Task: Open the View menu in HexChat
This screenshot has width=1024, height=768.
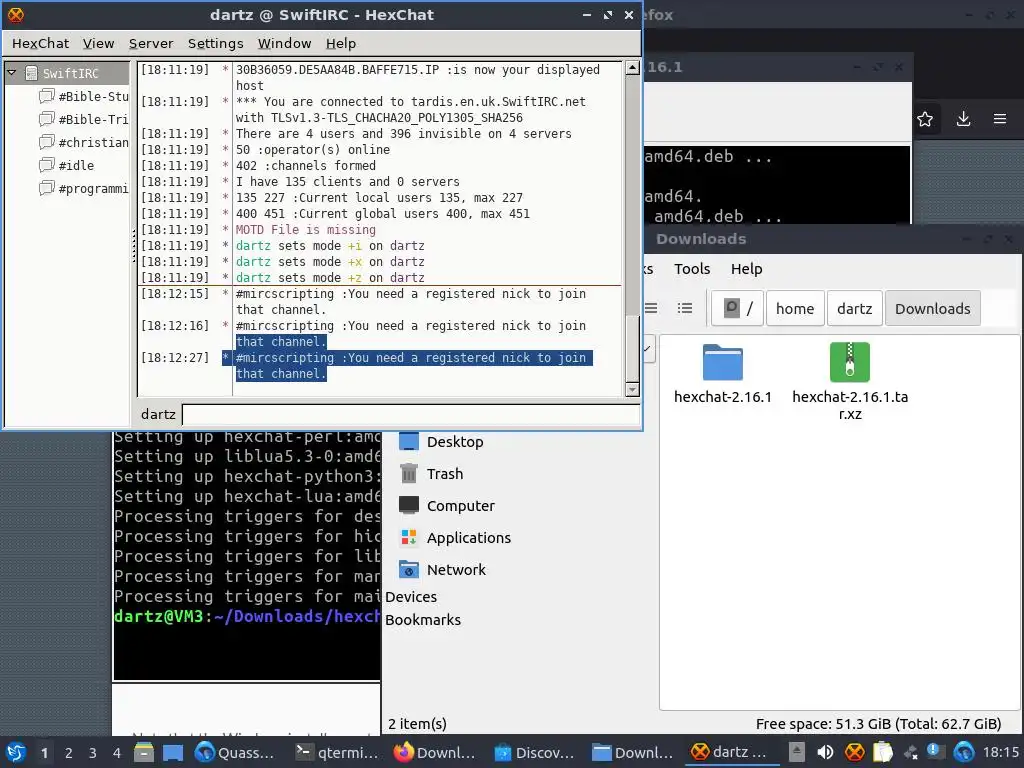Action: coord(98,44)
